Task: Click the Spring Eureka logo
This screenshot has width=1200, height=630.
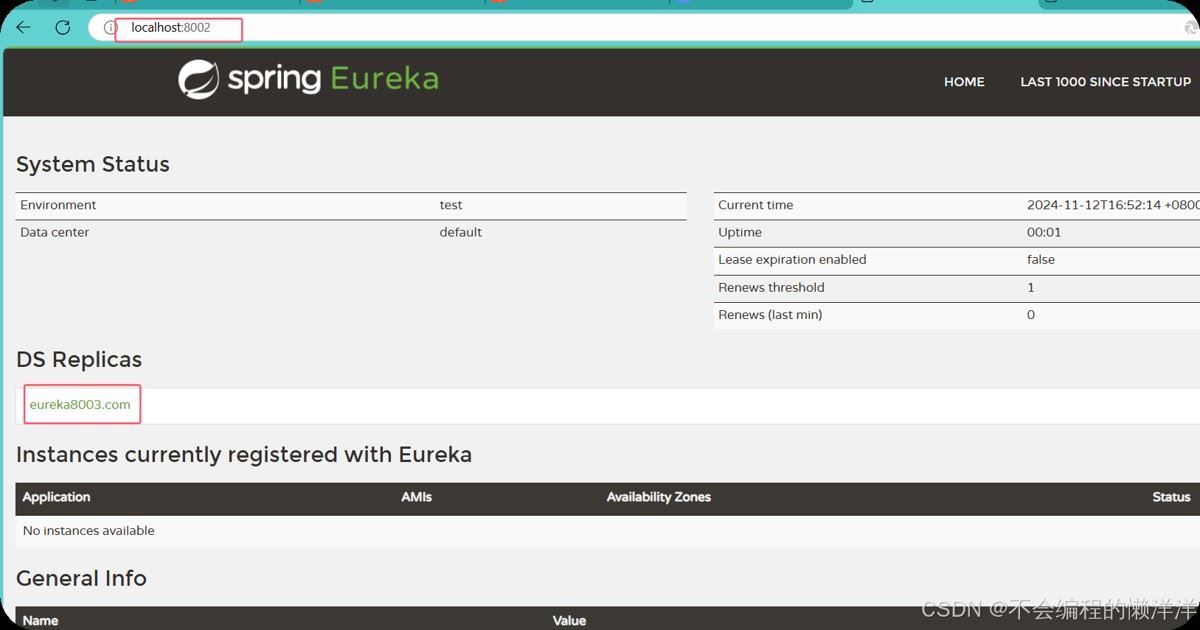Action: (x=308, y=79)
